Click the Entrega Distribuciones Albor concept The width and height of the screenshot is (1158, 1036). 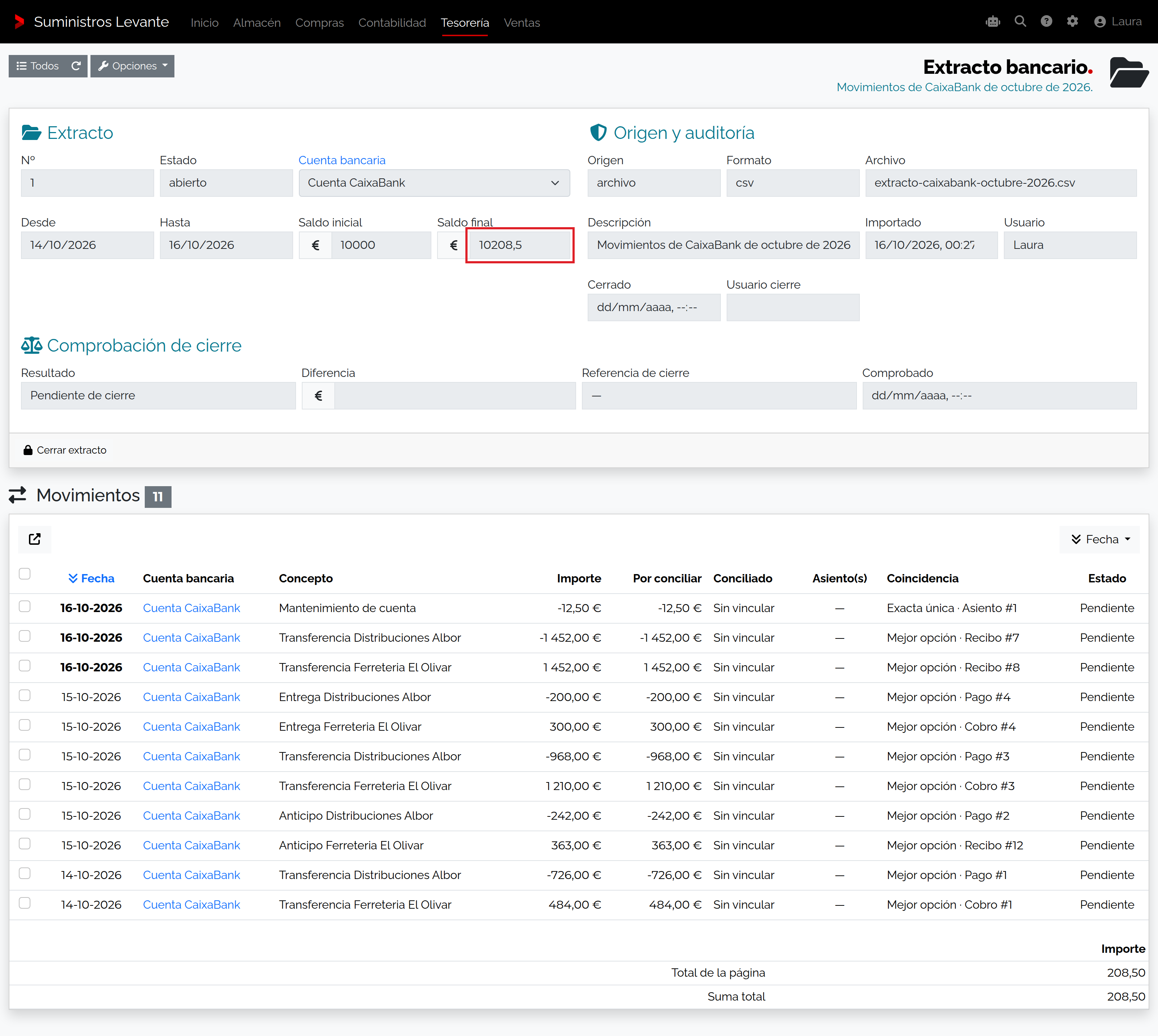(355, 697)
